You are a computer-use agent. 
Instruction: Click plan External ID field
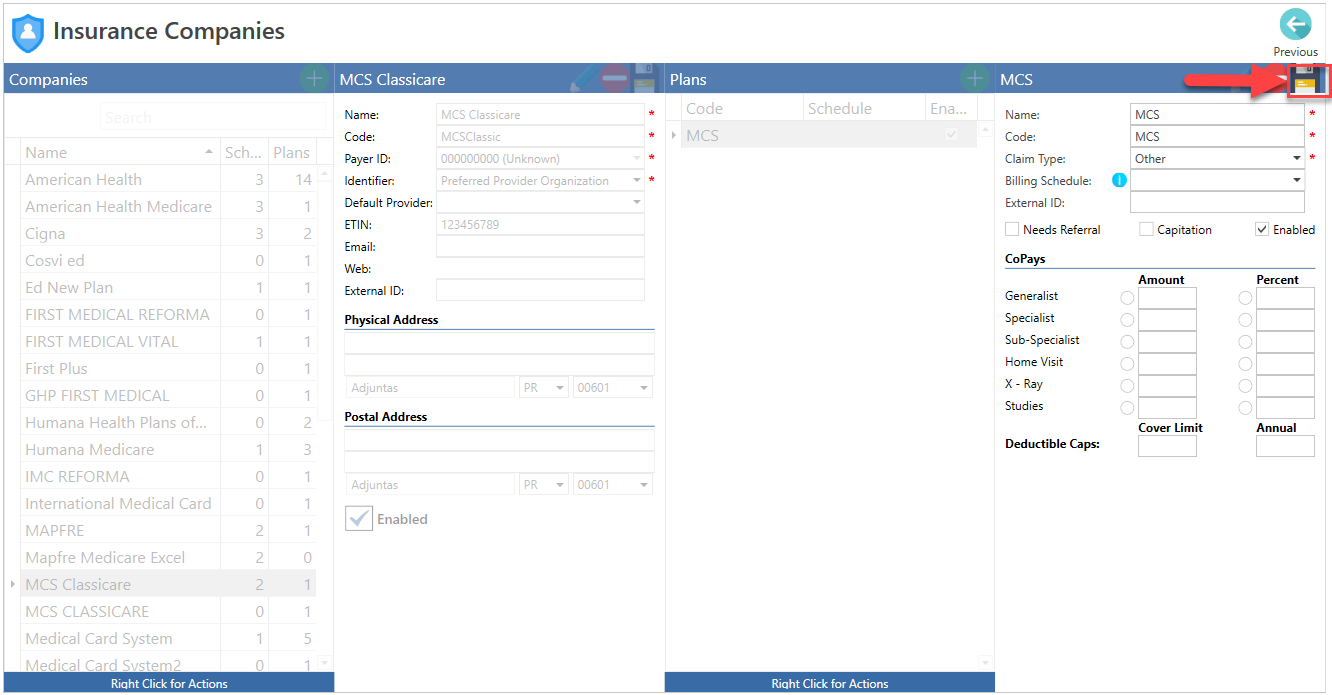click(x=1217, y=202)
